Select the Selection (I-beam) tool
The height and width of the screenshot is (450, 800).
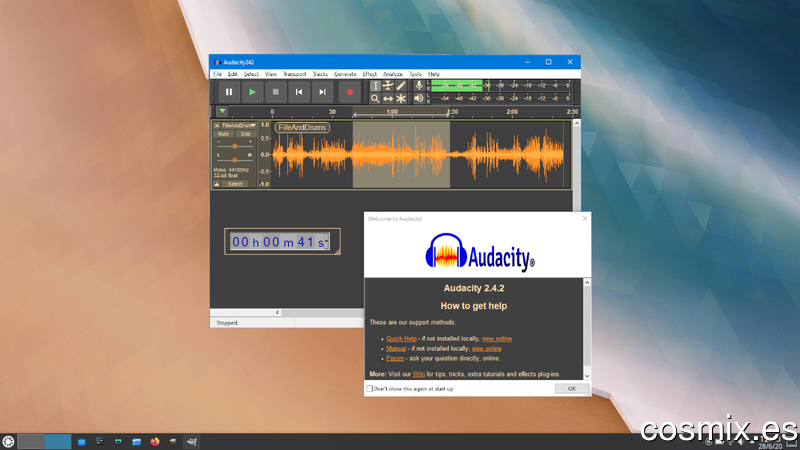tap(375, 86)
